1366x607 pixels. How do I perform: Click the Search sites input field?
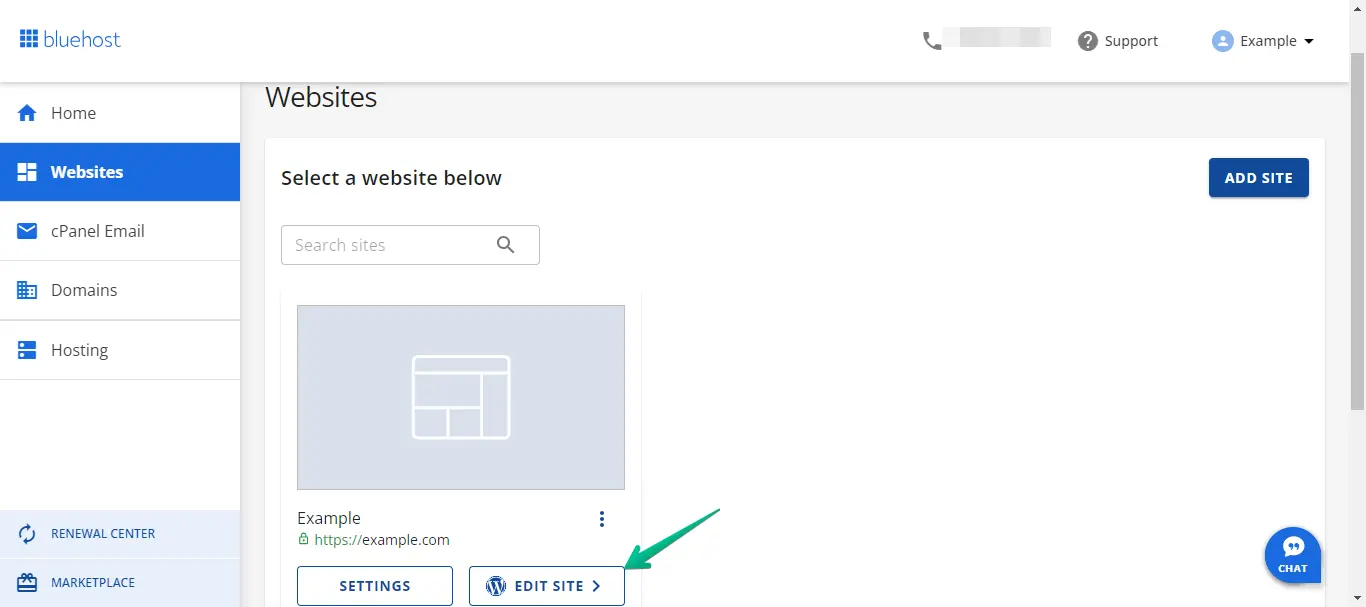click(x=385, y=245)
